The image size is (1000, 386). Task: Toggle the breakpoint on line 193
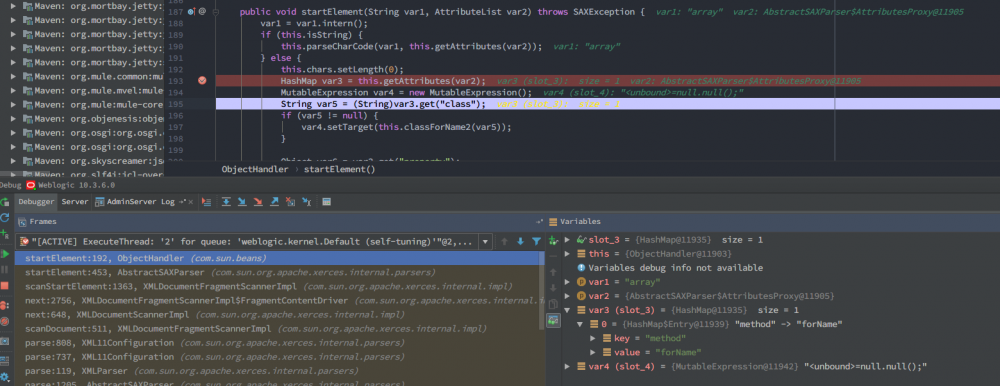[202, 80]
